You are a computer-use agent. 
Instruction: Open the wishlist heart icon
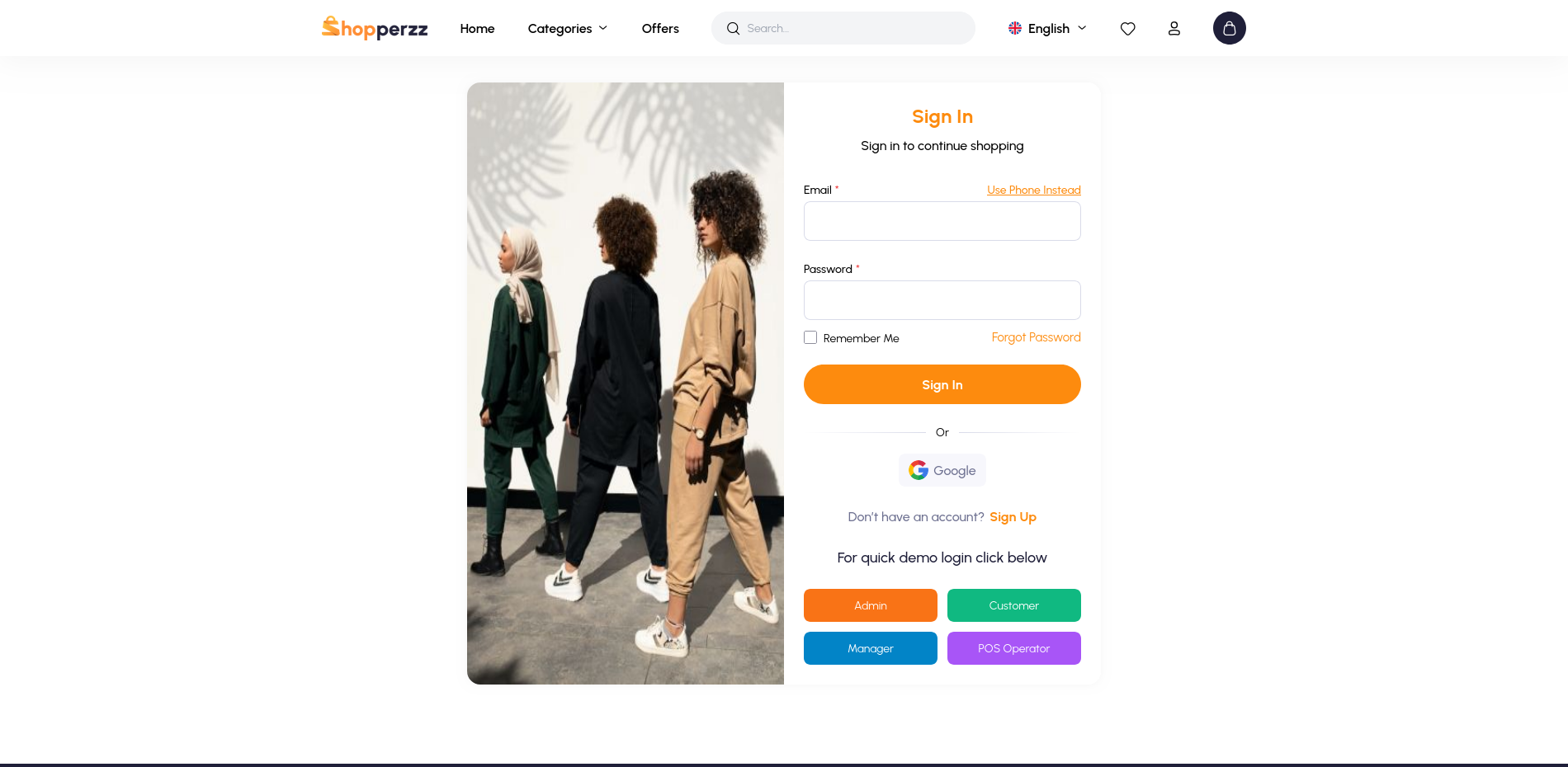(x=1127, y=29)
